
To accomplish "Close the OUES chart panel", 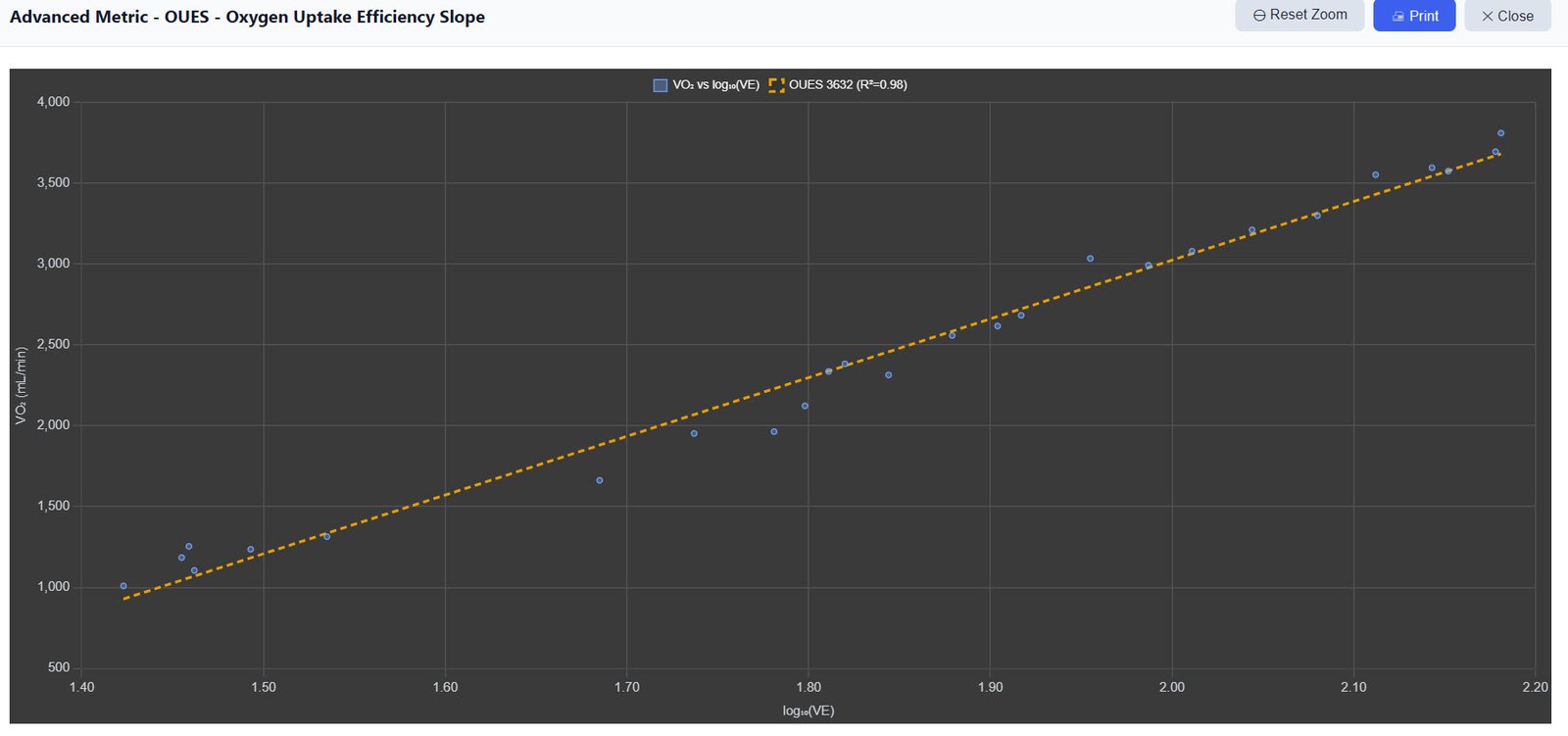I will [1507, 16].
